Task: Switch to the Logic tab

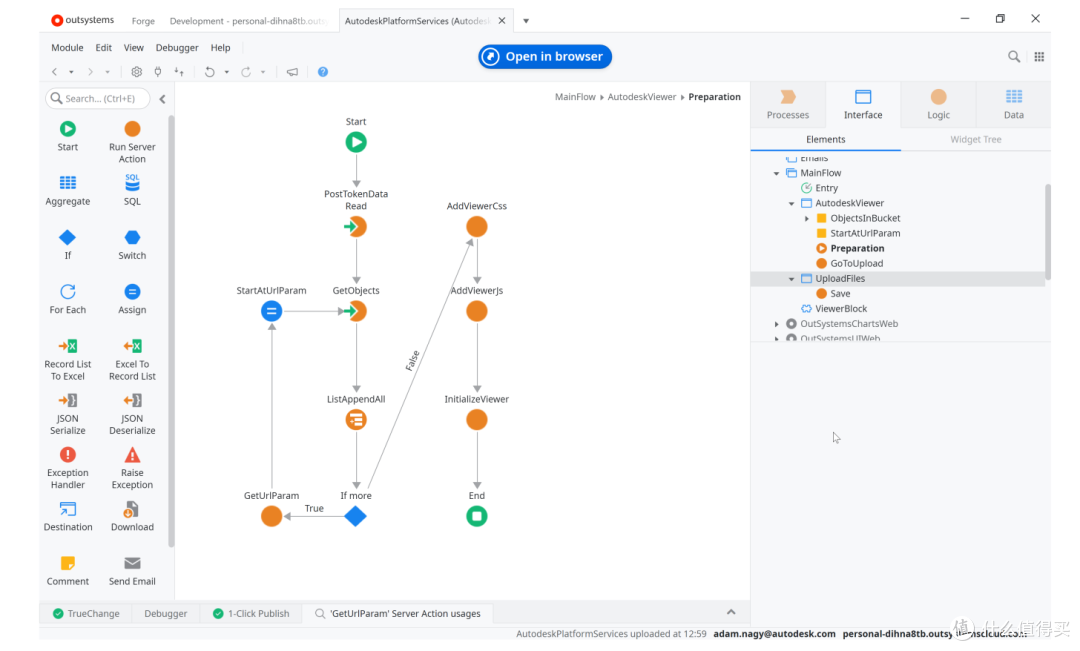Action: [x=938, y=105]
